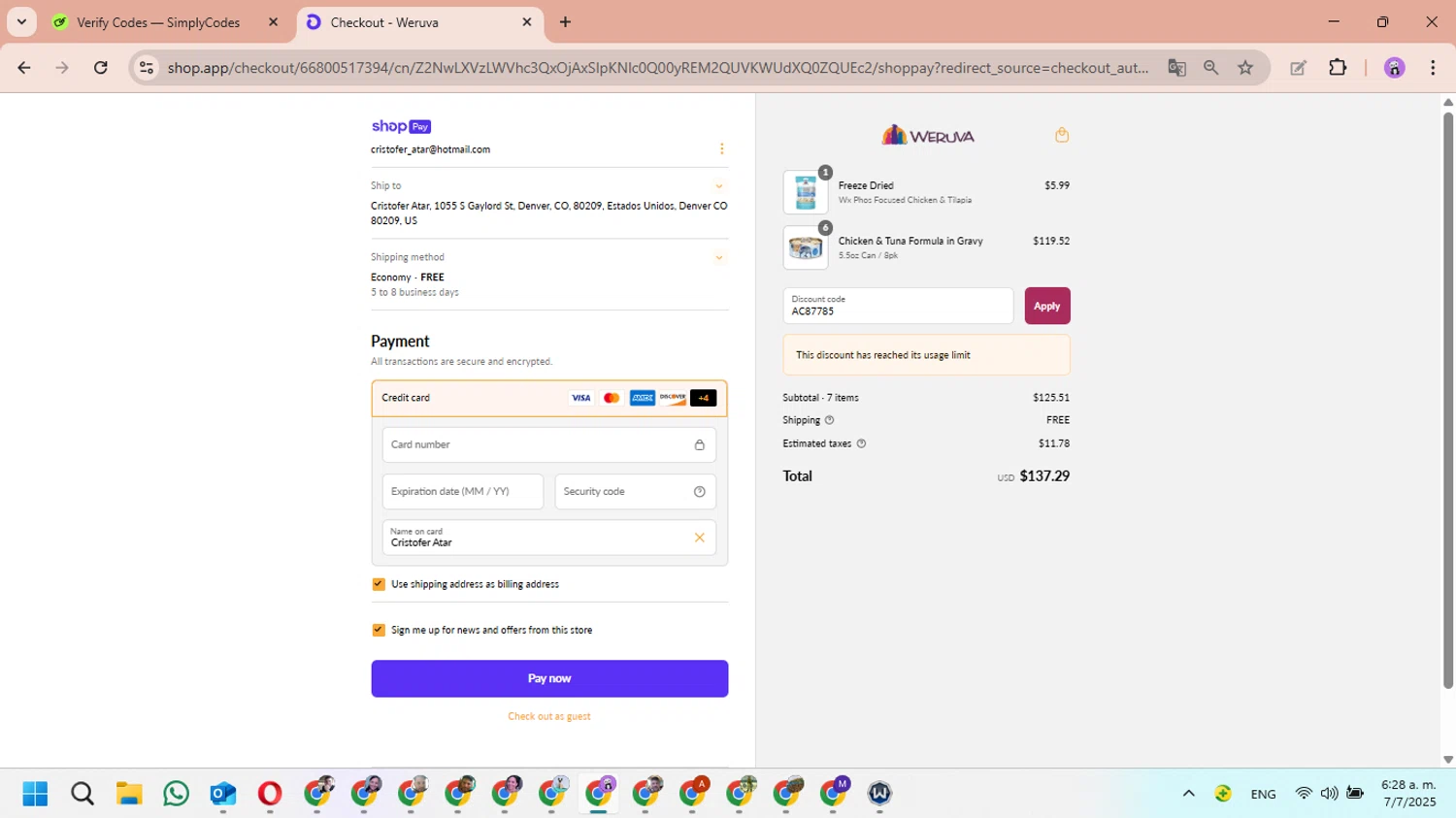Uncheck Sign me up for news and offers

(x=379, y=630)
